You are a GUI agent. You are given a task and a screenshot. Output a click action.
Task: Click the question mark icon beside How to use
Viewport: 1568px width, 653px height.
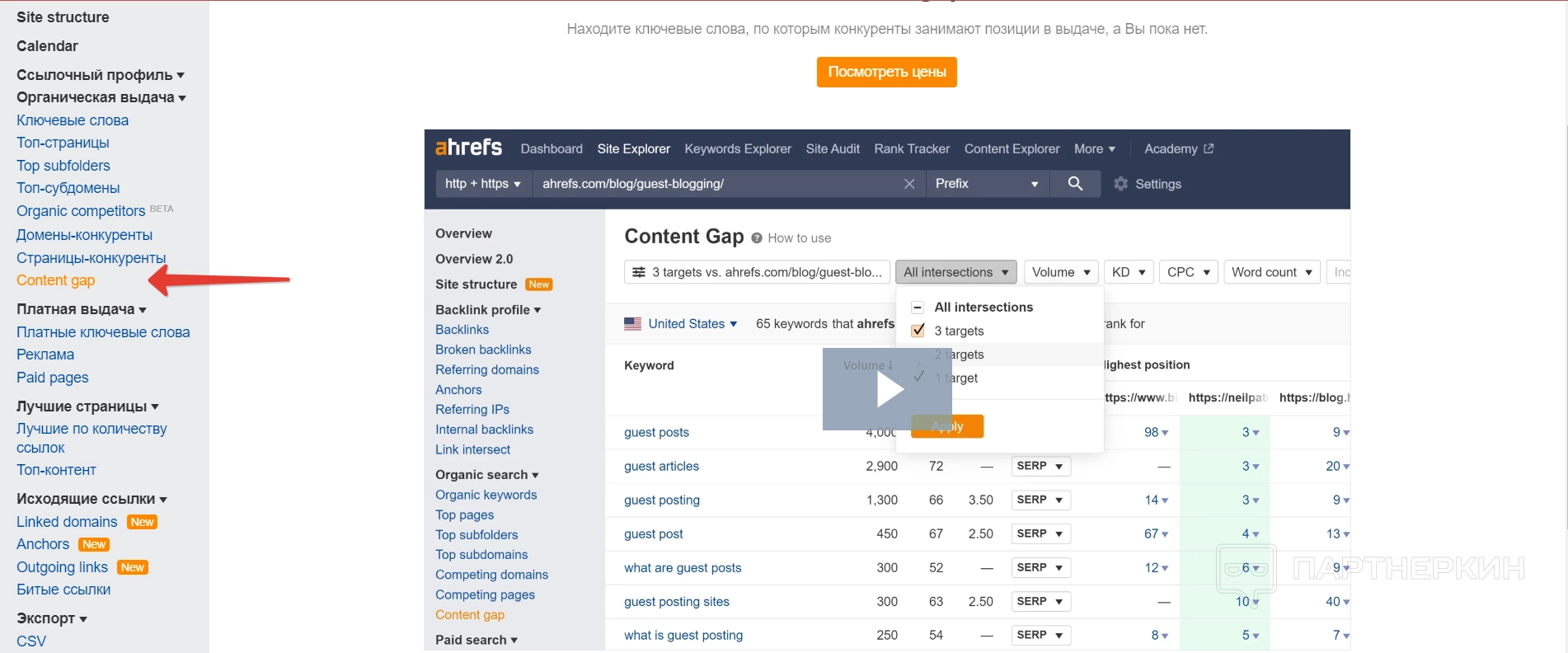757,238
